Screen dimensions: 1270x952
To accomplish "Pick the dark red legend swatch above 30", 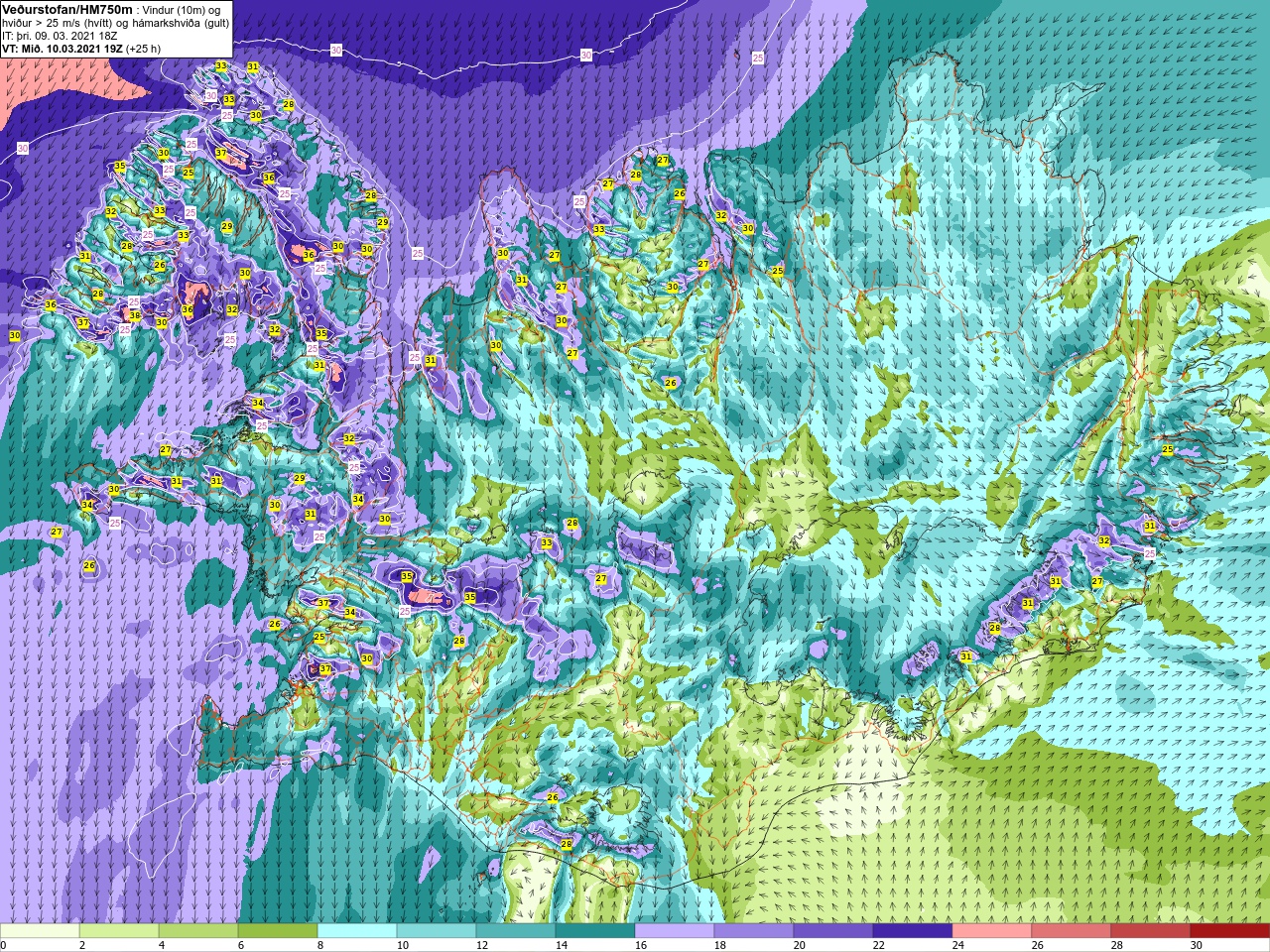I will (x=1230, y=931).
